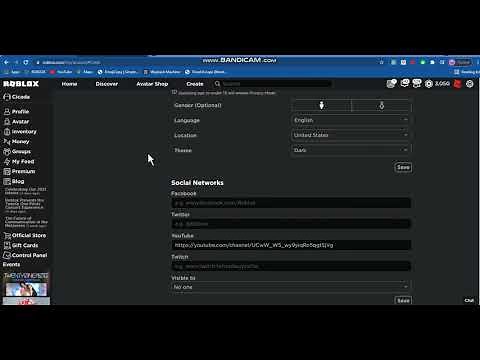This screenshot has height=360, width=480.
Task: Open the Events banner thumbnail in sidebar
Action: coord(26,285)
